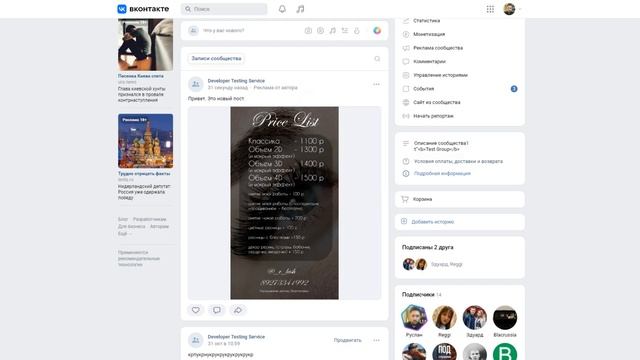The height and width of the screenshot is (360, 640).
Task: Open the colorful poster background icon
Action: click(x=377, y=31)
